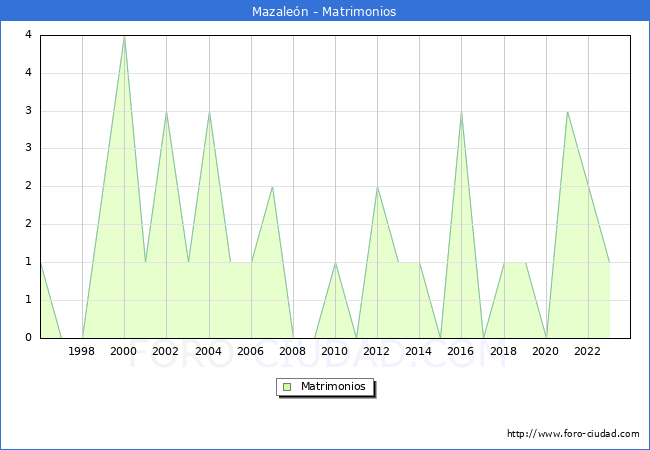Click x-axis label 2000

click(x=124, y=351)
